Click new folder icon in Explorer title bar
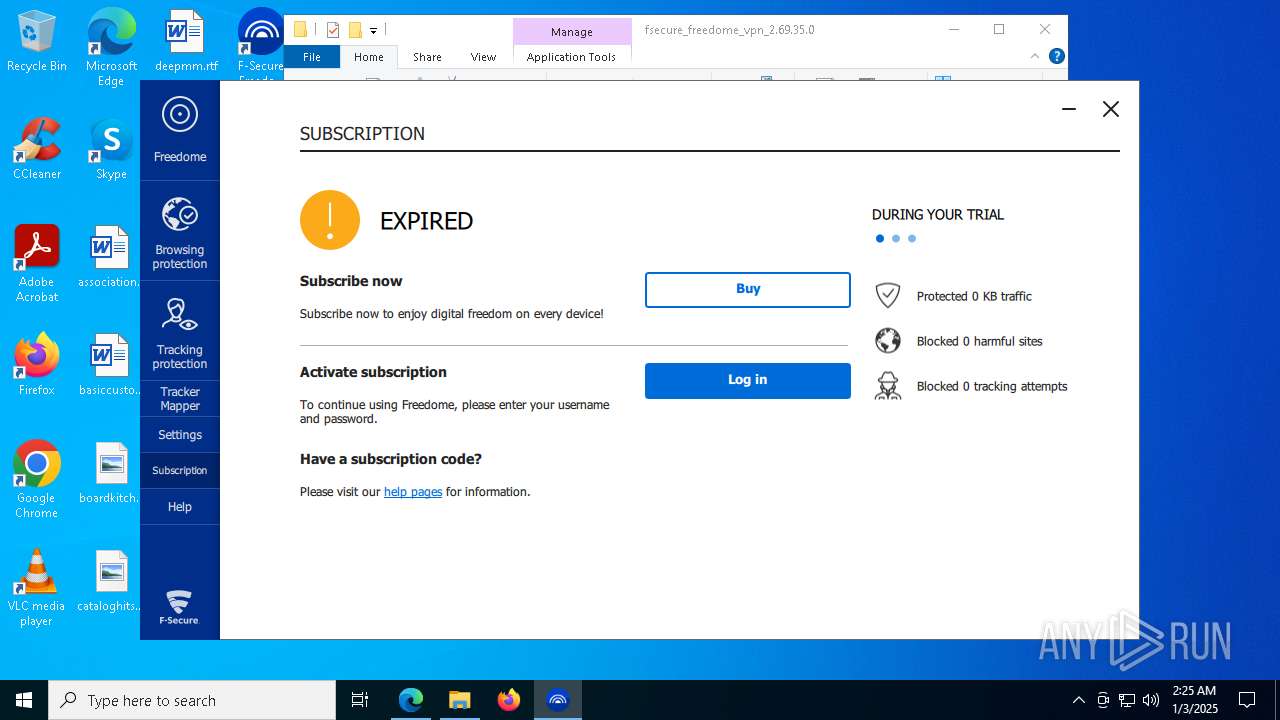 click(354, 30)
